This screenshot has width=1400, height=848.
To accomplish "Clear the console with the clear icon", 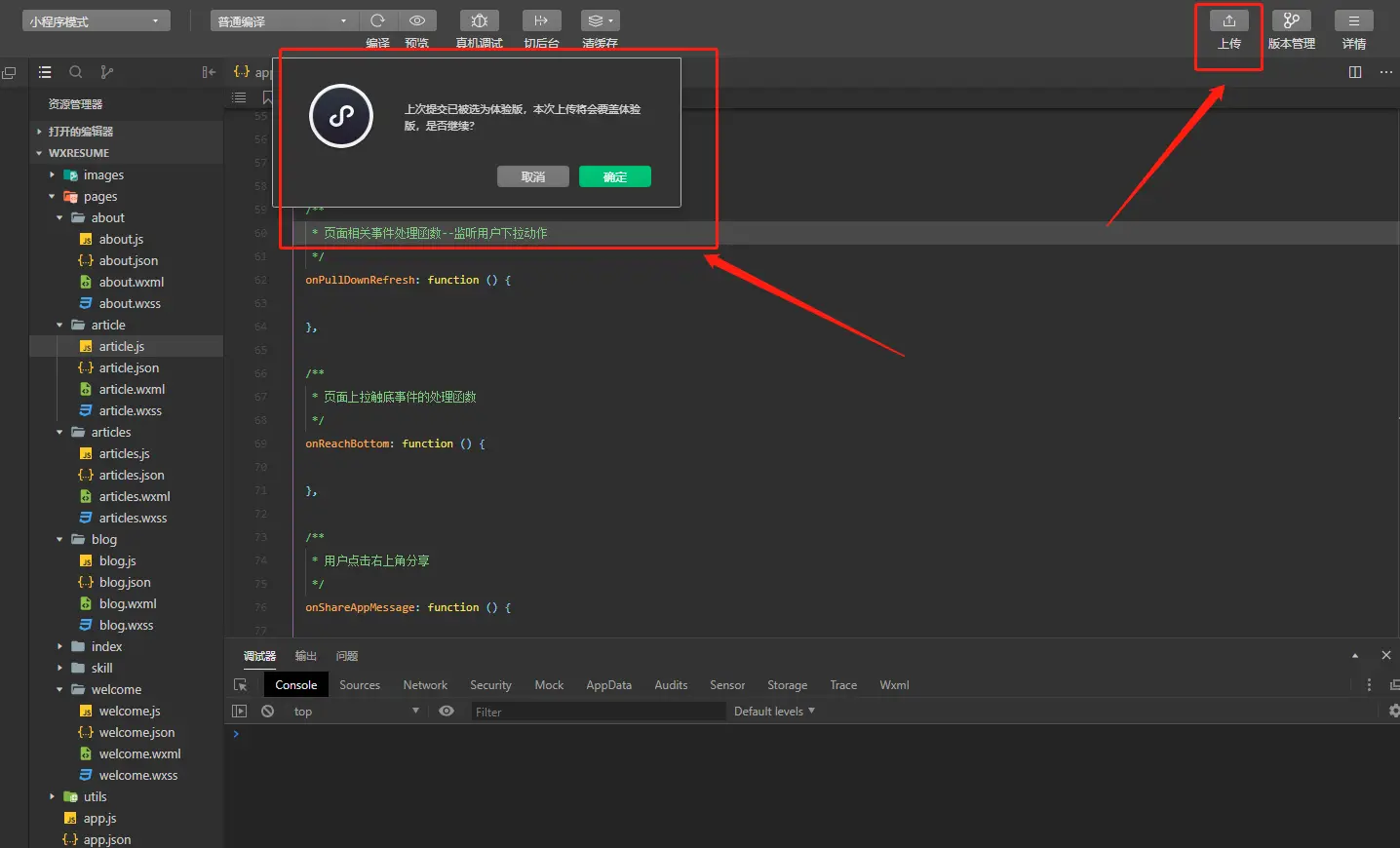I will [x=267, y=712].
